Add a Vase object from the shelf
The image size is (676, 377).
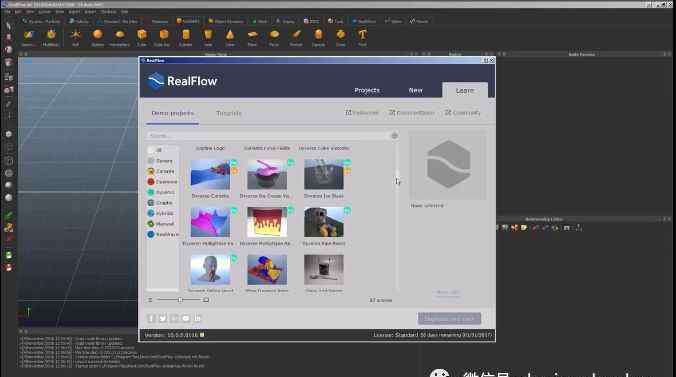tap(208, 36)
